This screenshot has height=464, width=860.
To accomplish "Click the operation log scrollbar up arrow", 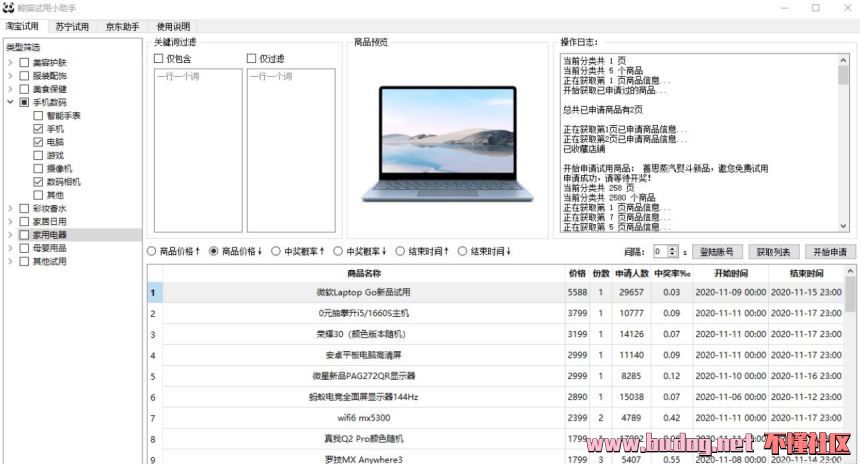I will coord(843,60).
